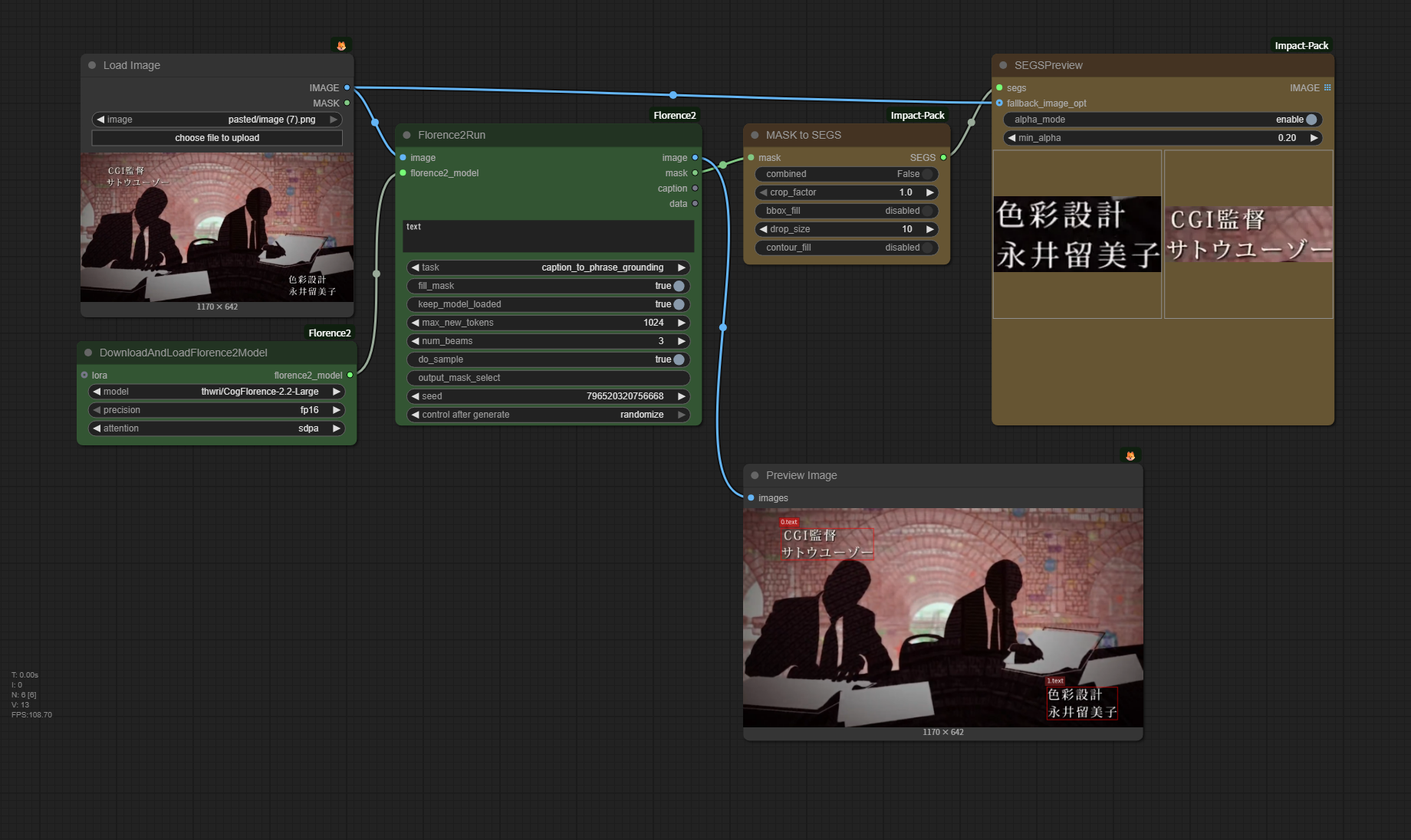Toggle fill_mask in Florence2Run
Viewport: 1411px width, 840px height.
point(548,286)
